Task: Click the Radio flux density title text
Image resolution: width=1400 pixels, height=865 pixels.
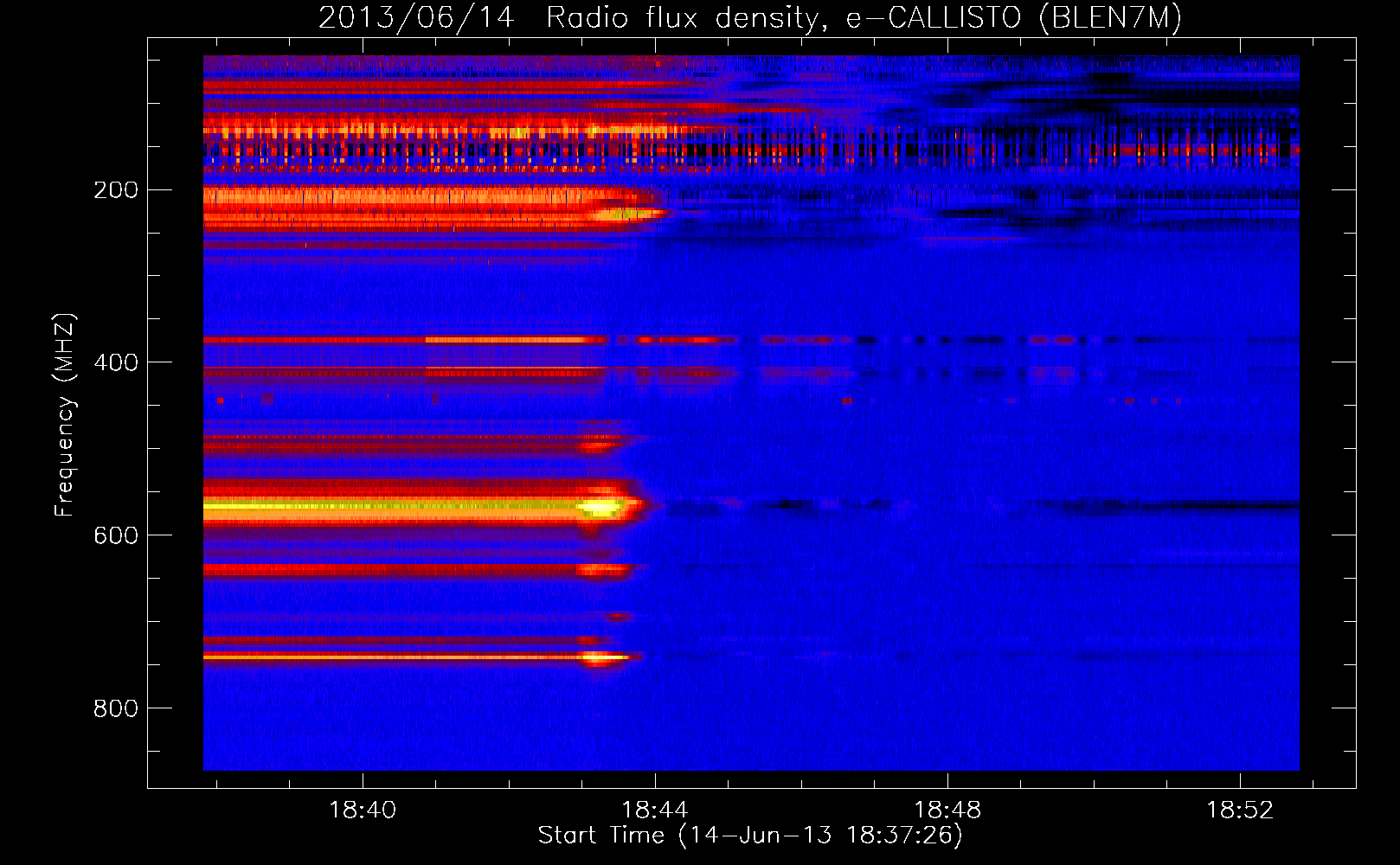Action: click(x=688, y=19)
